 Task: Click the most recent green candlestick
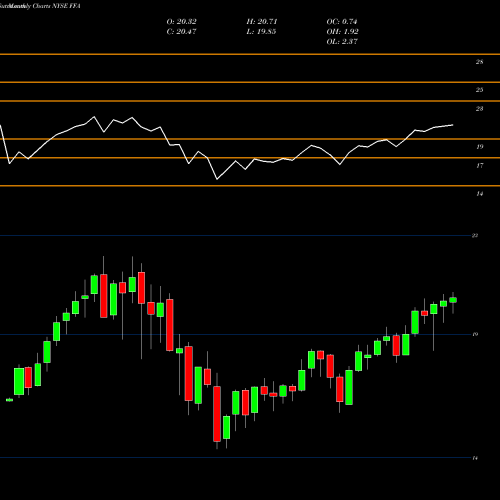pyautogui.click(x=453, y=300)
